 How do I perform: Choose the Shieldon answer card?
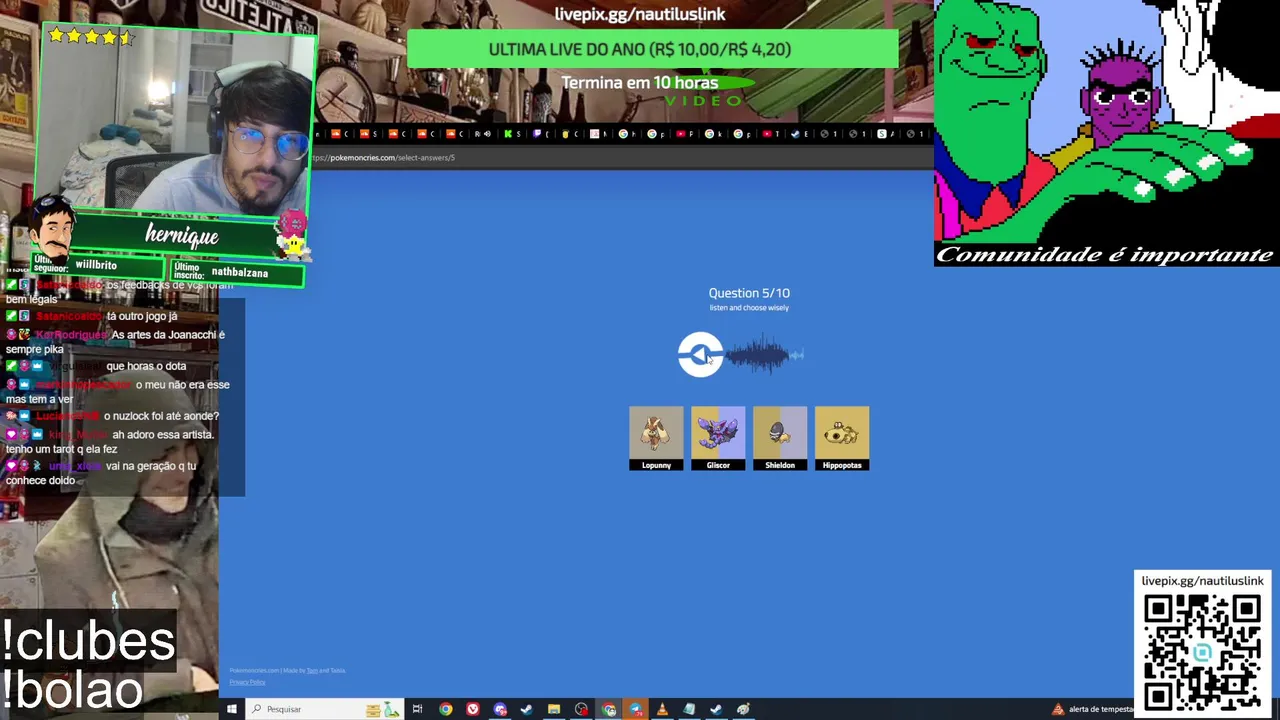click(780, 438)
